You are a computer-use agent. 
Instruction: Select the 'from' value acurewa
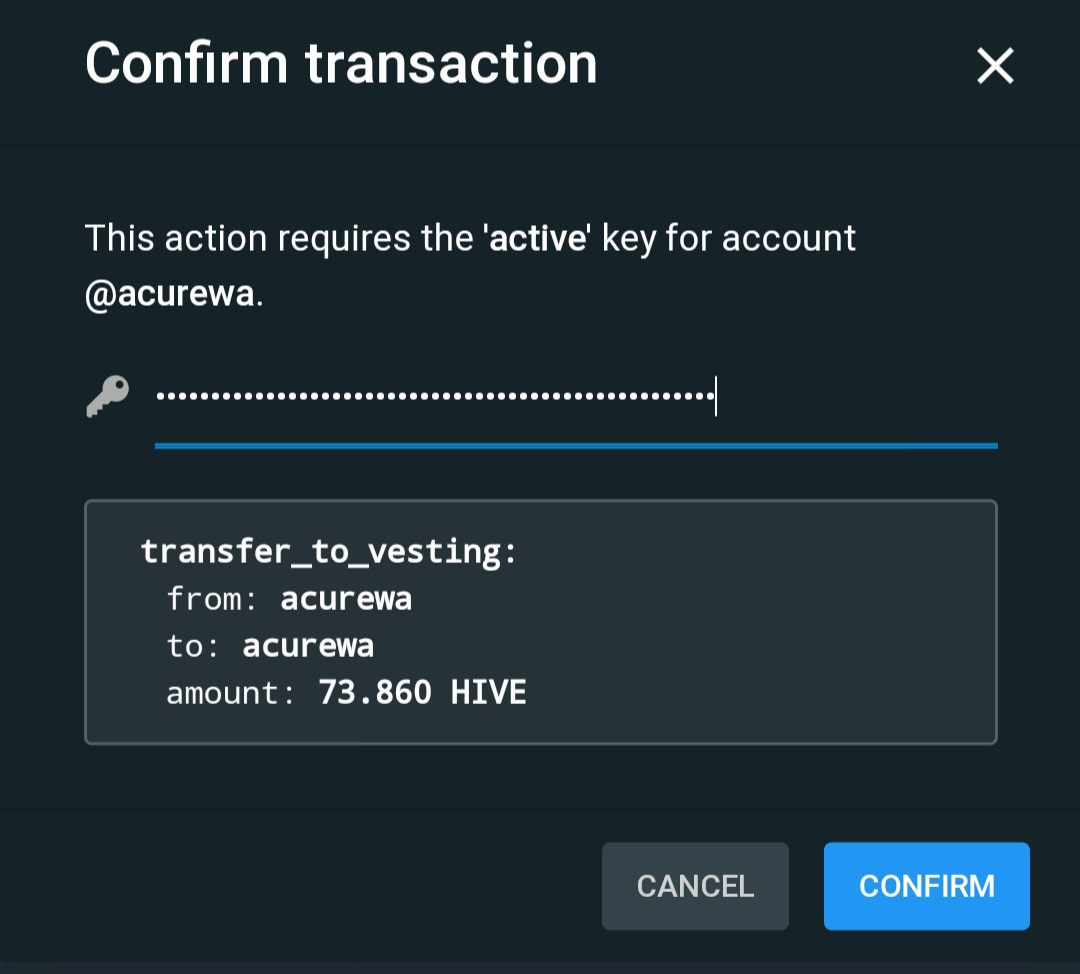click(346, 599)
